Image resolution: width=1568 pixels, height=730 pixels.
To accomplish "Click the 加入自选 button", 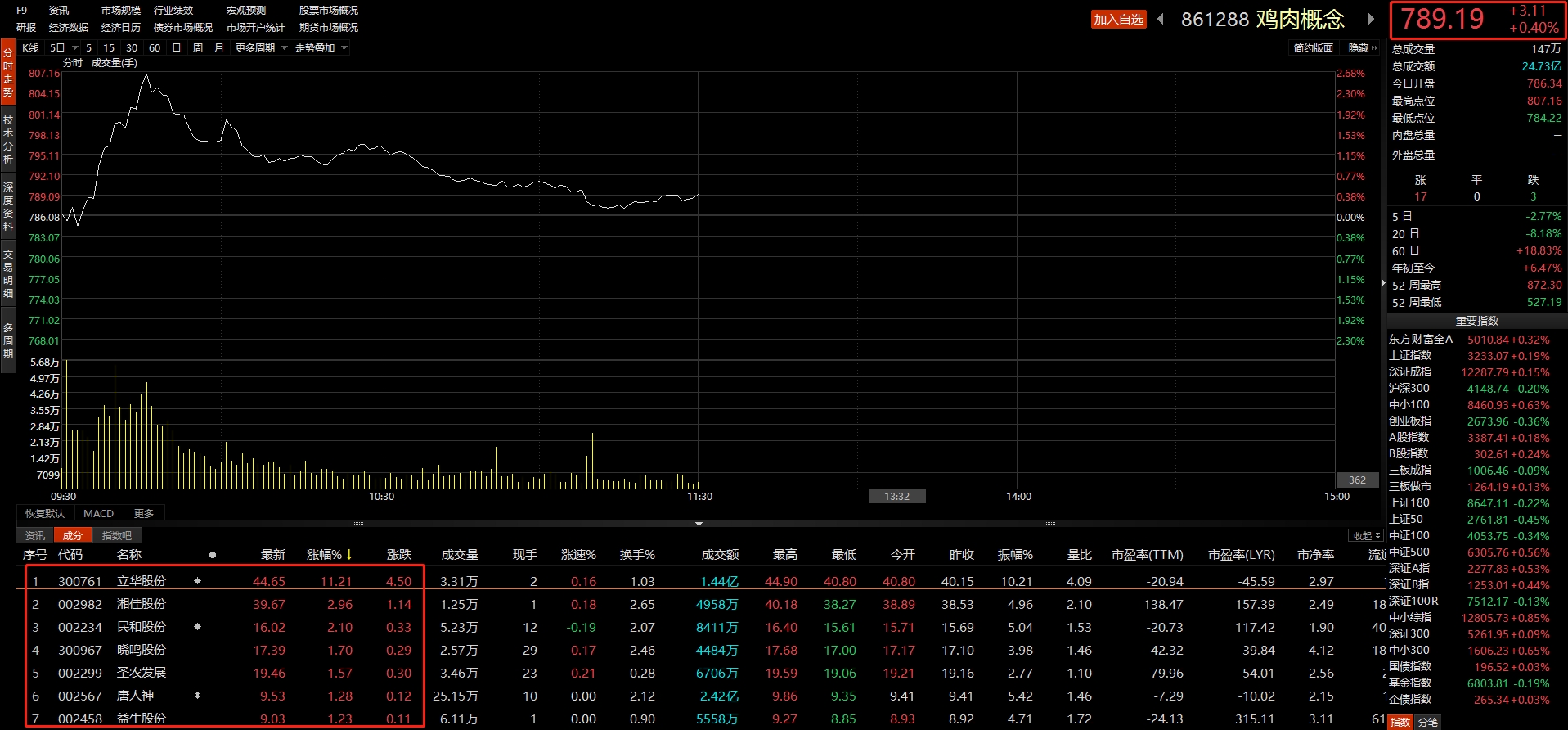I will point(1118,20).
